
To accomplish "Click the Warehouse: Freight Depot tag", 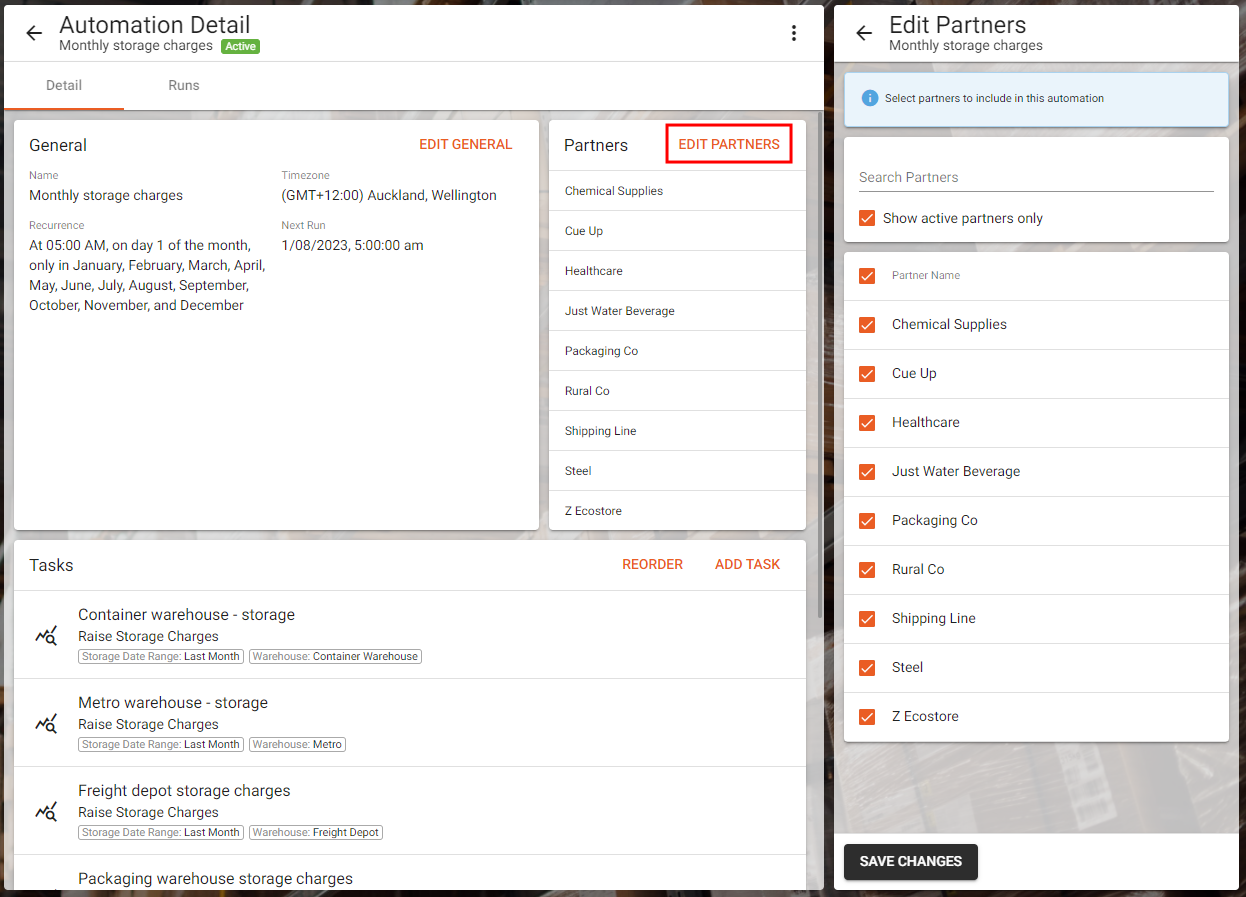I will pos(316,833).
